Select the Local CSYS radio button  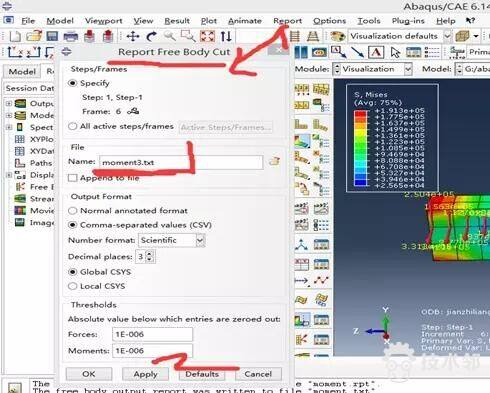point(73,286)
